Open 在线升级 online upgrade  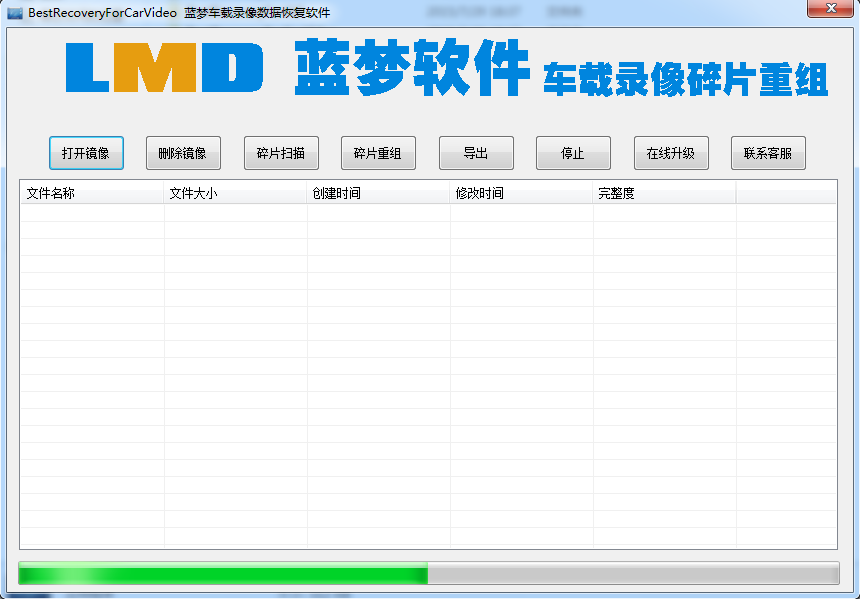tap(671, 153)
